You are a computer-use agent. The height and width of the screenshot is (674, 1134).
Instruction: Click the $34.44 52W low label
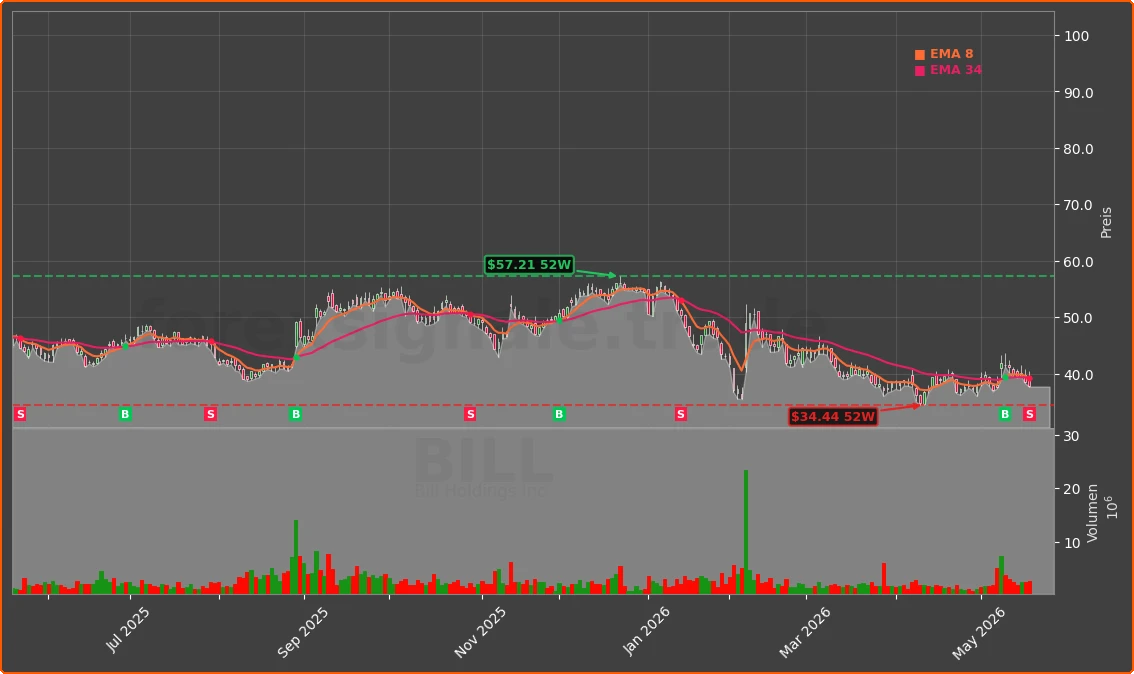coord(833,417)
